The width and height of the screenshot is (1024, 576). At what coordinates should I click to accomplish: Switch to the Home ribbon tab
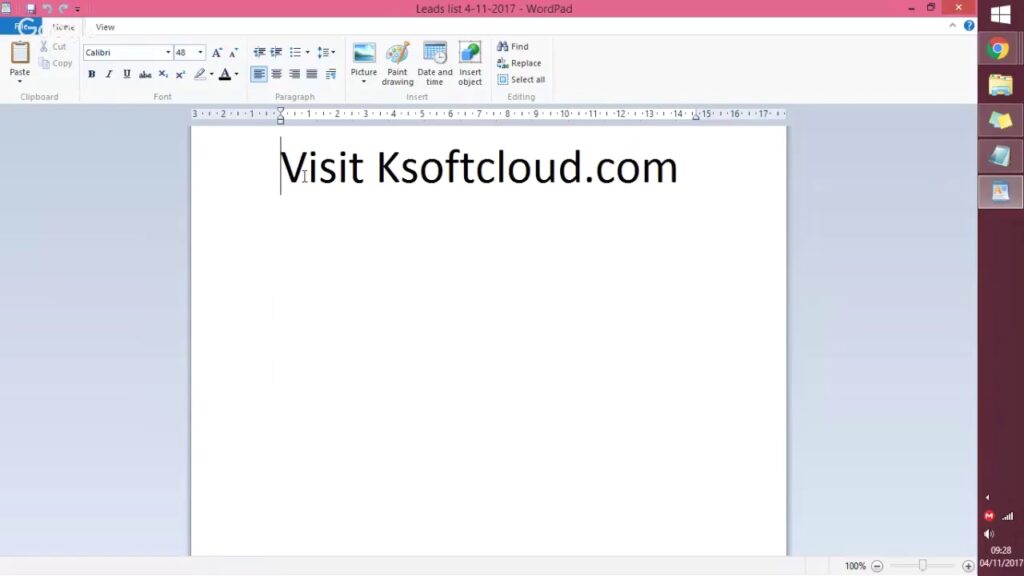point(63,27)
